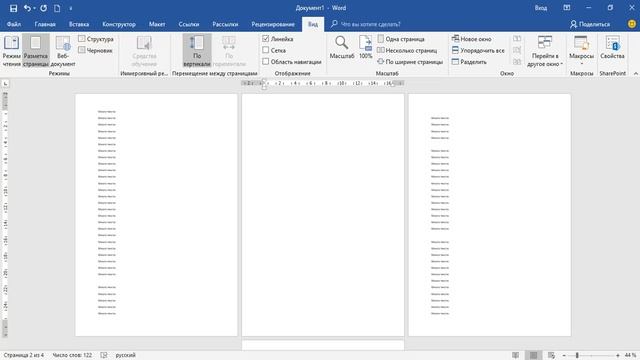Click word count 'Число слов: 122'
This screenshot has height=360, width=640.
pos(72,355)
